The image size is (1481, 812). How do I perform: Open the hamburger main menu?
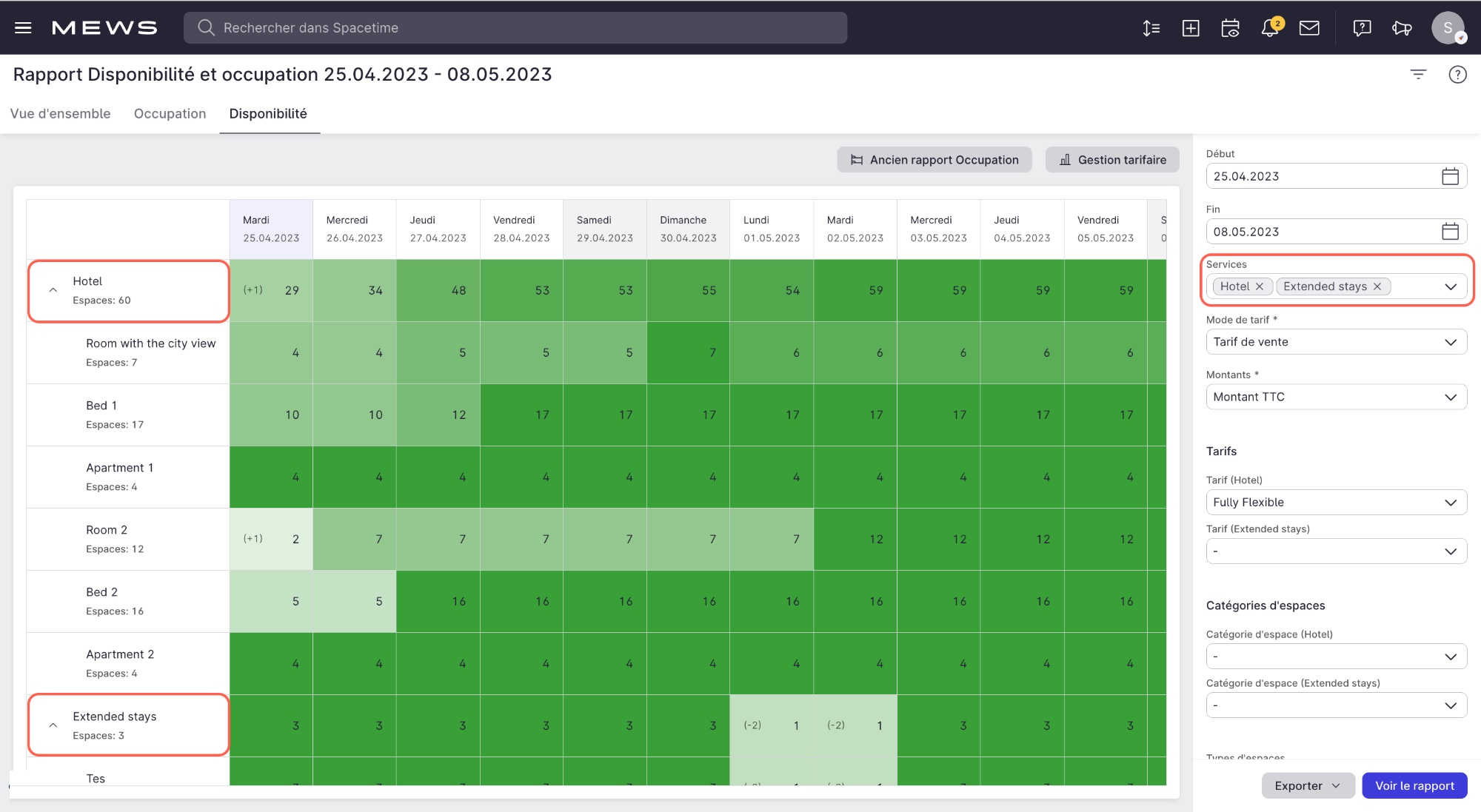point(23,28)
